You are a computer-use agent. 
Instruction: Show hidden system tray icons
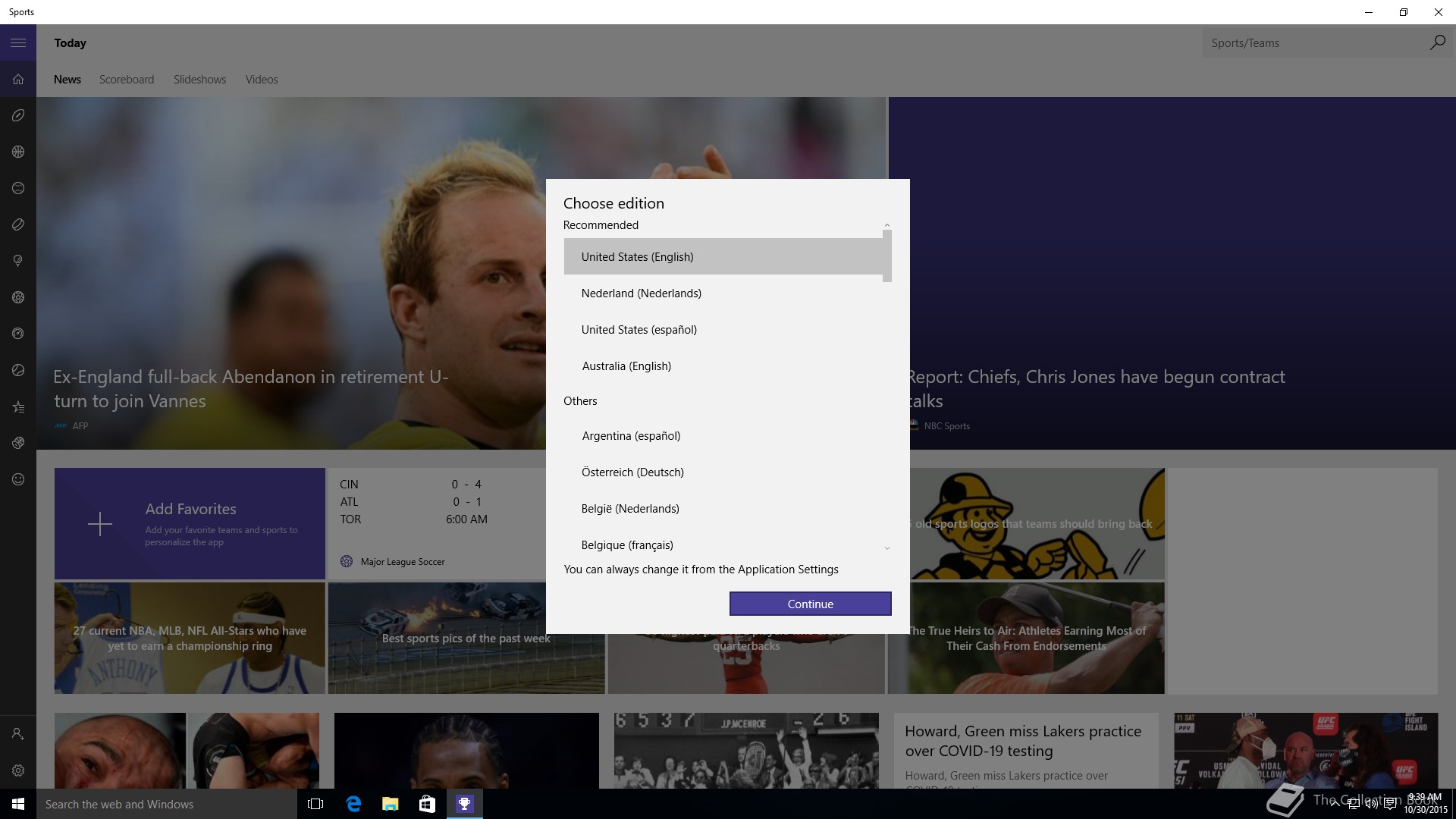(x=1335, y=805)
